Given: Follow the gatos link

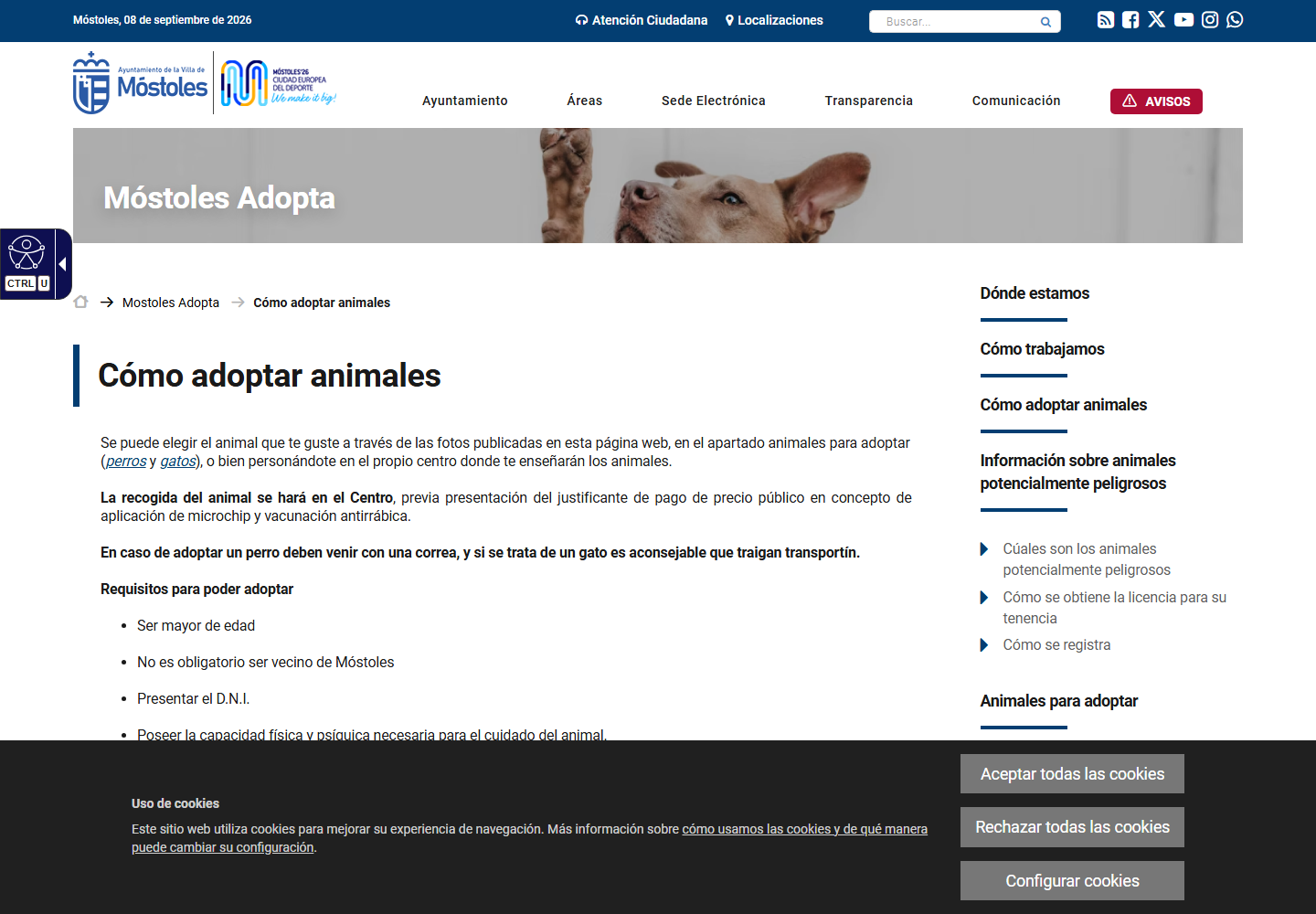Looking at the screenshot, I should point(178,462).
